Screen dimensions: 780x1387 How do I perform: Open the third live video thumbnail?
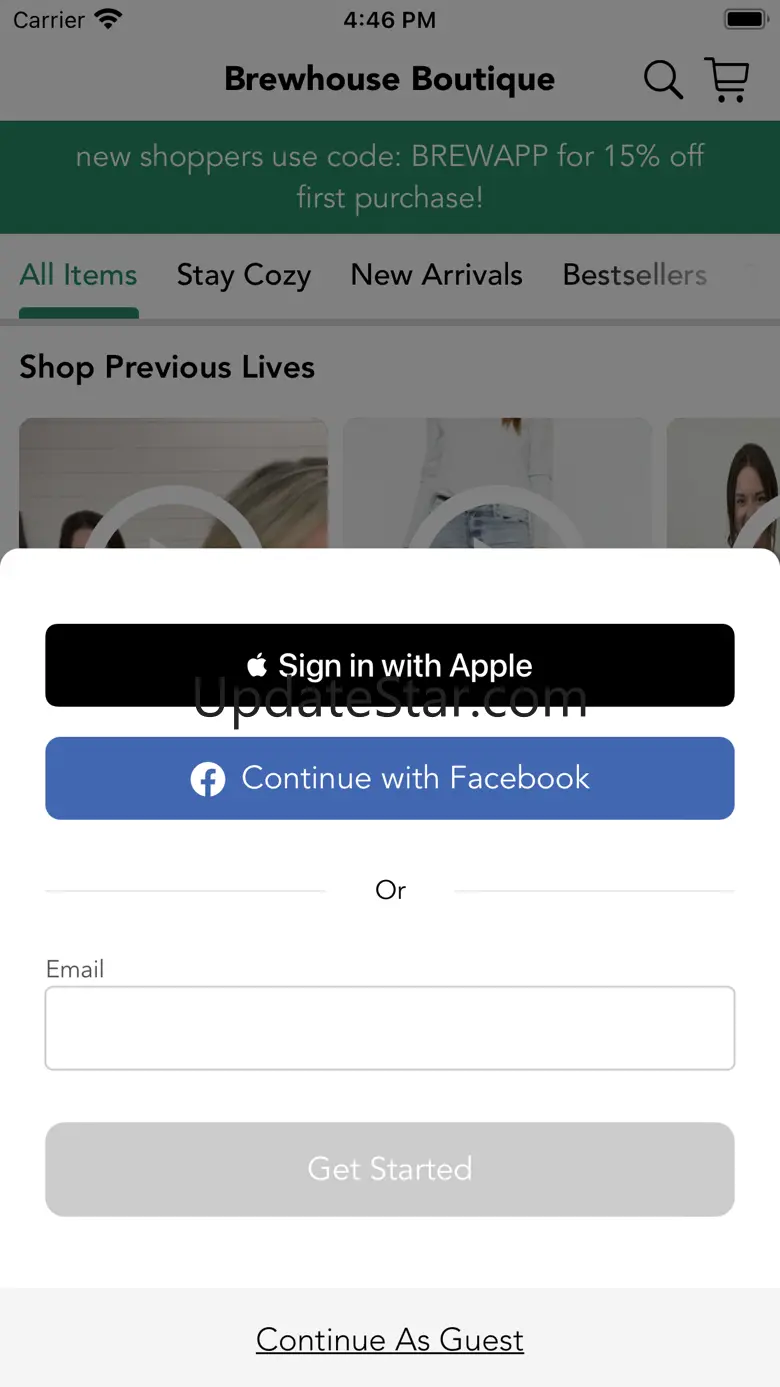(723, 484)
